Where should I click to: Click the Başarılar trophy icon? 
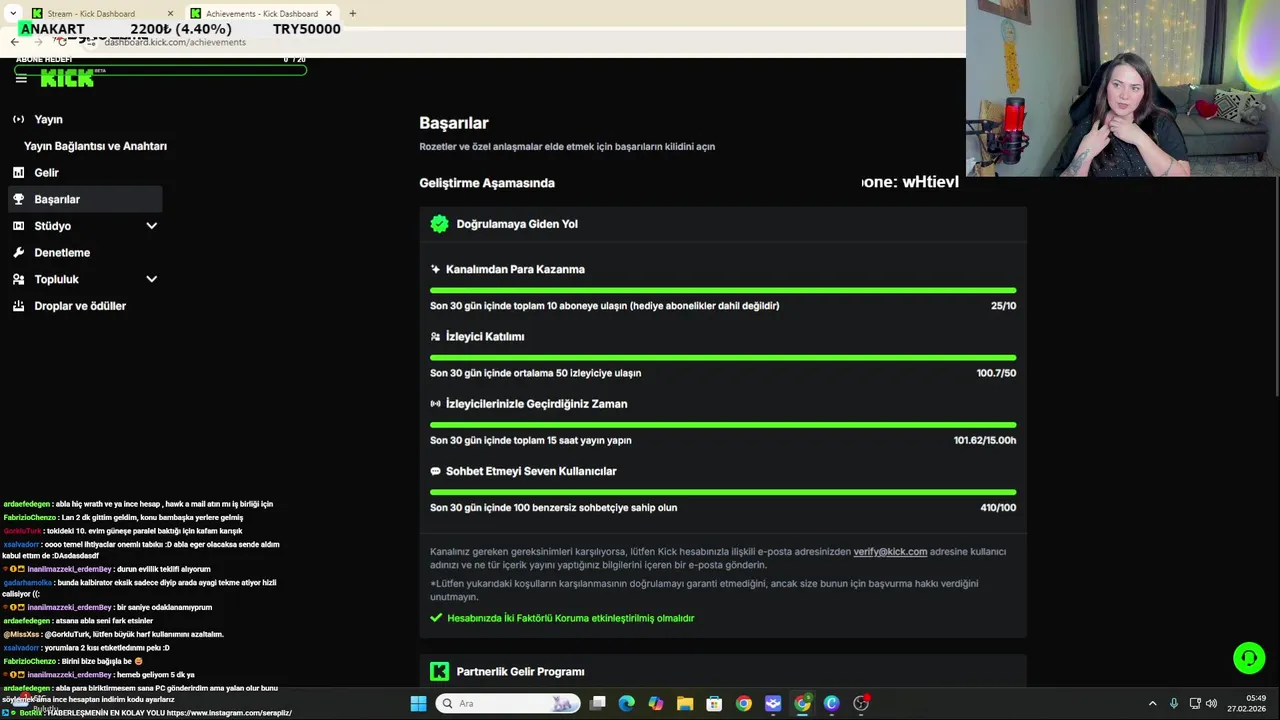tap(18, 199)
